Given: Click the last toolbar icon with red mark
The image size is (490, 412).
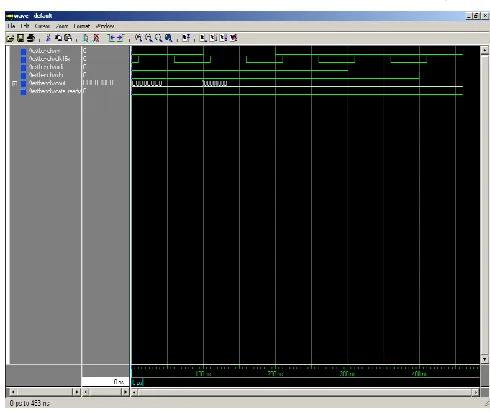Looking at the screenshot, I should coord(234,38).
